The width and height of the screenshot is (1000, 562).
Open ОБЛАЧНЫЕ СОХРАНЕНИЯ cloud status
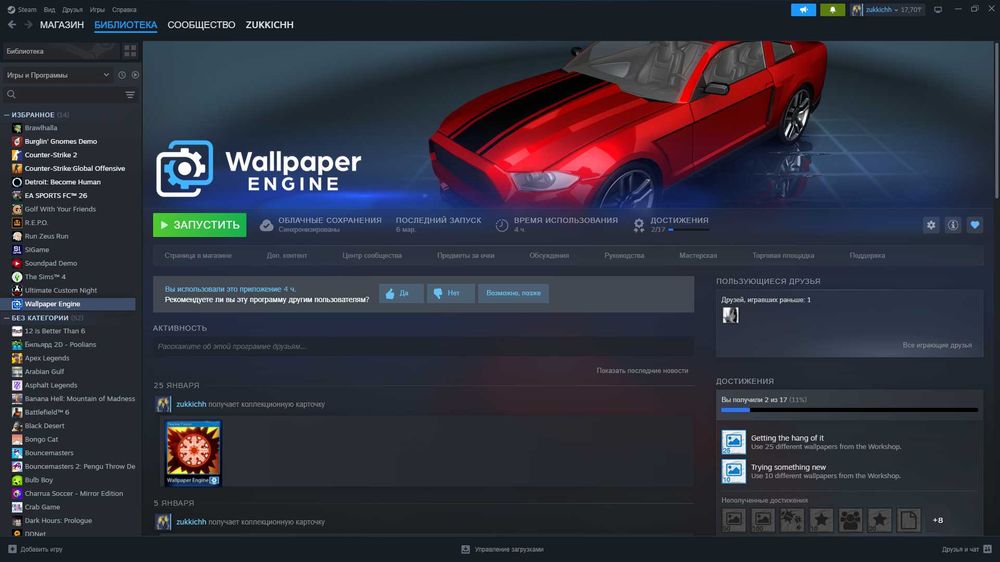pos(321,224)
